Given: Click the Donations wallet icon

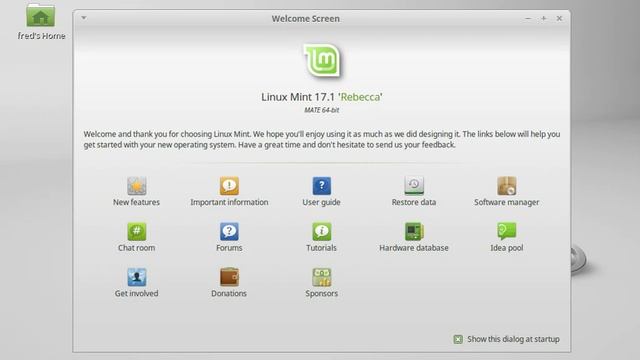Looking at the screenshot, I should [x=229, y=277].
